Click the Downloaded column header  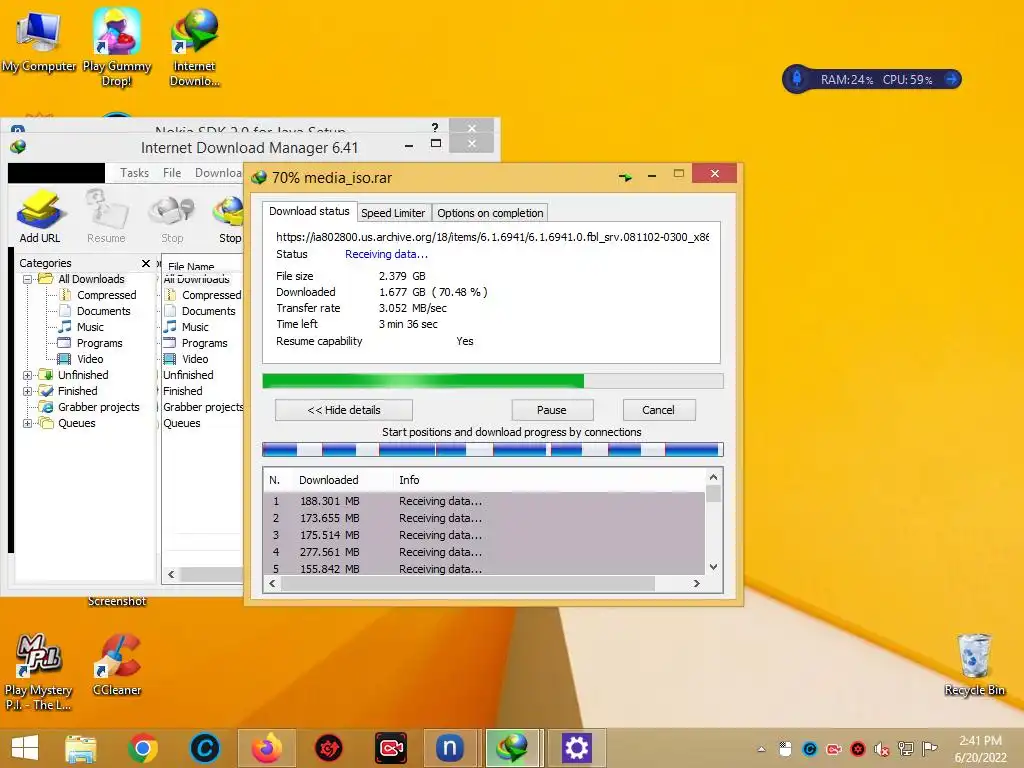coord(328,480)
